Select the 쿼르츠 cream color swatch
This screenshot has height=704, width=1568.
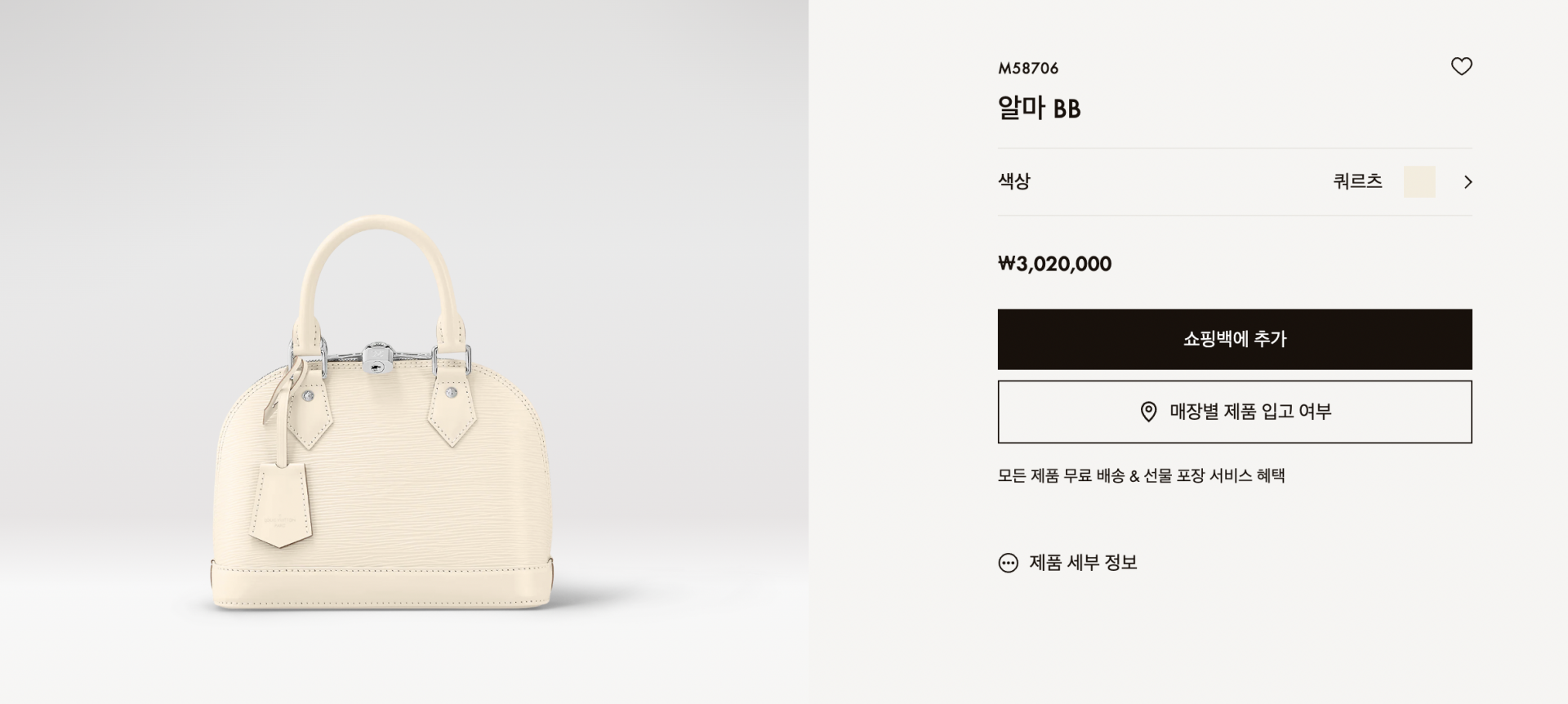pos(1419,182)
